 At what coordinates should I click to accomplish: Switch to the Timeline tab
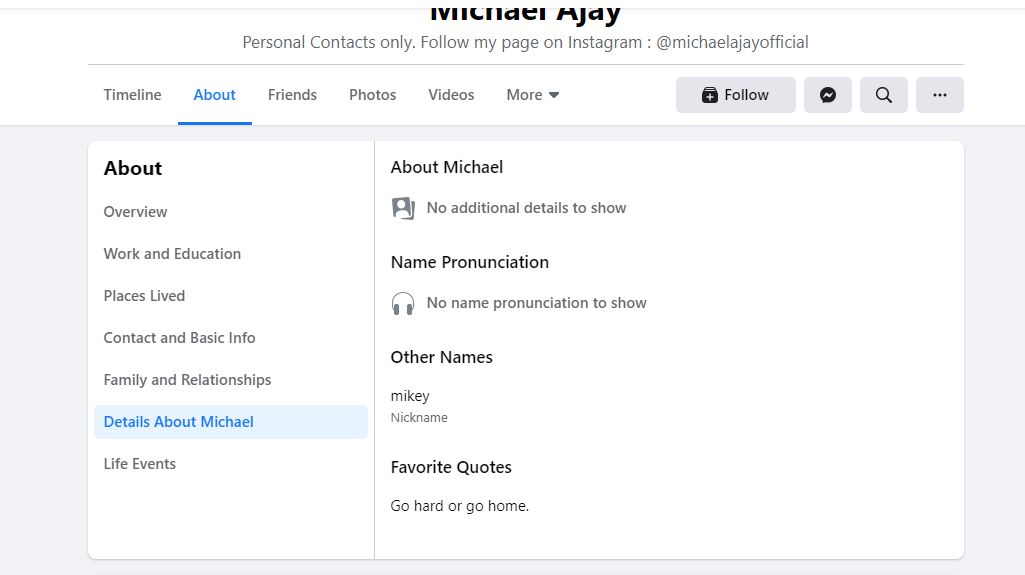pyautogui.click(x=132, y=95)
